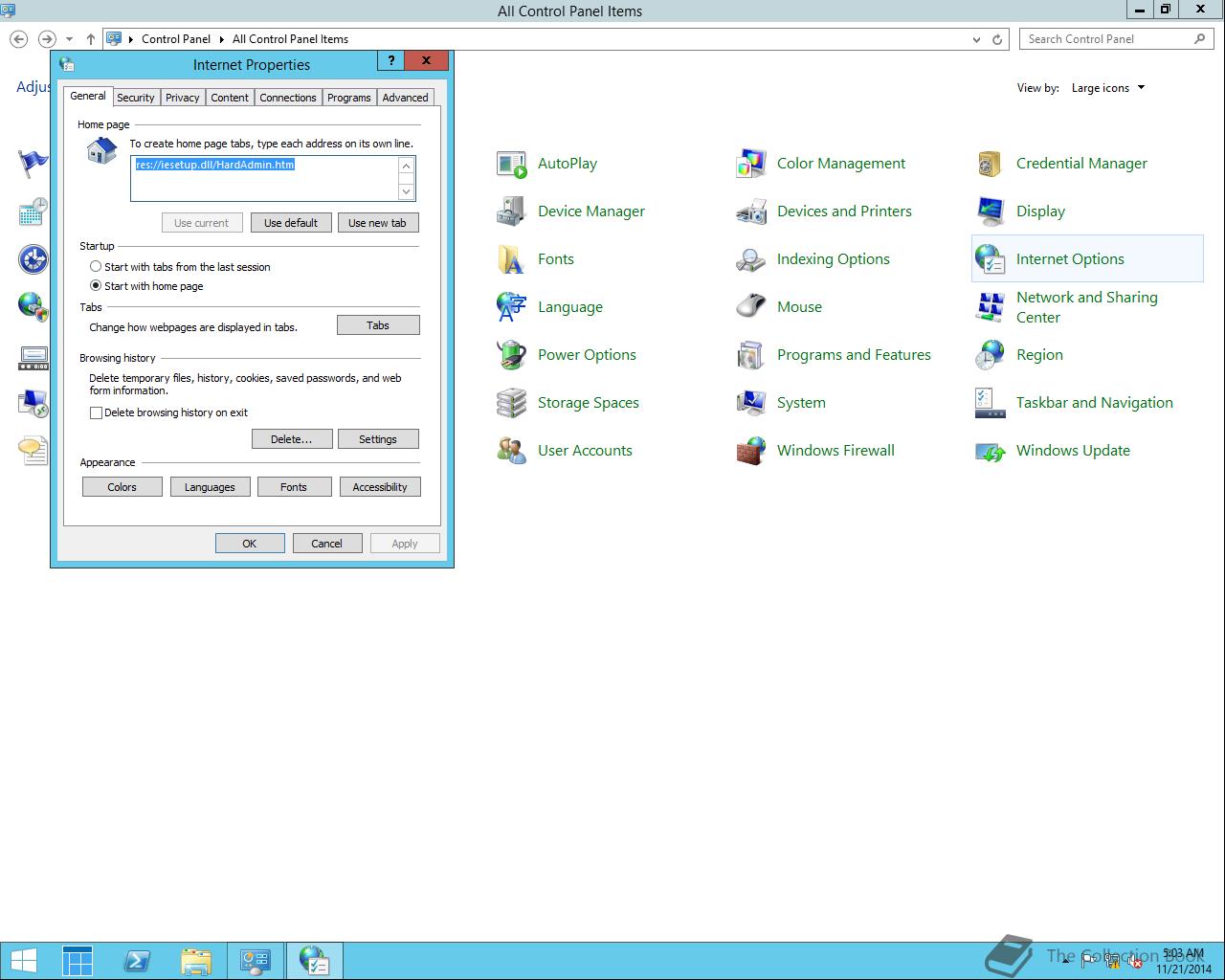This screenshot has width=1225, height=980.
Task: Open the View by Large icons dropdown
Action: pos(1108,88)
